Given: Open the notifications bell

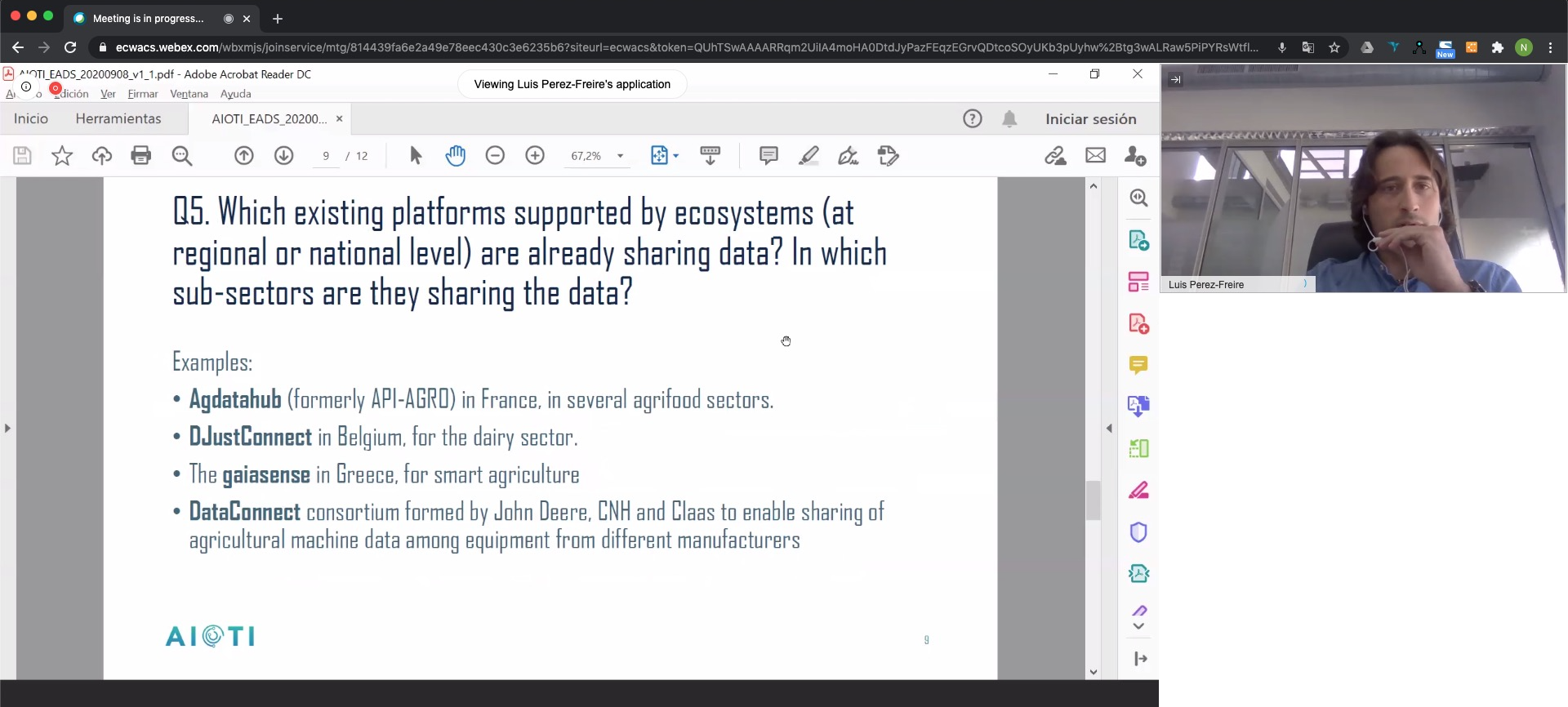Looking at the screenshot, I should 1009,119.
